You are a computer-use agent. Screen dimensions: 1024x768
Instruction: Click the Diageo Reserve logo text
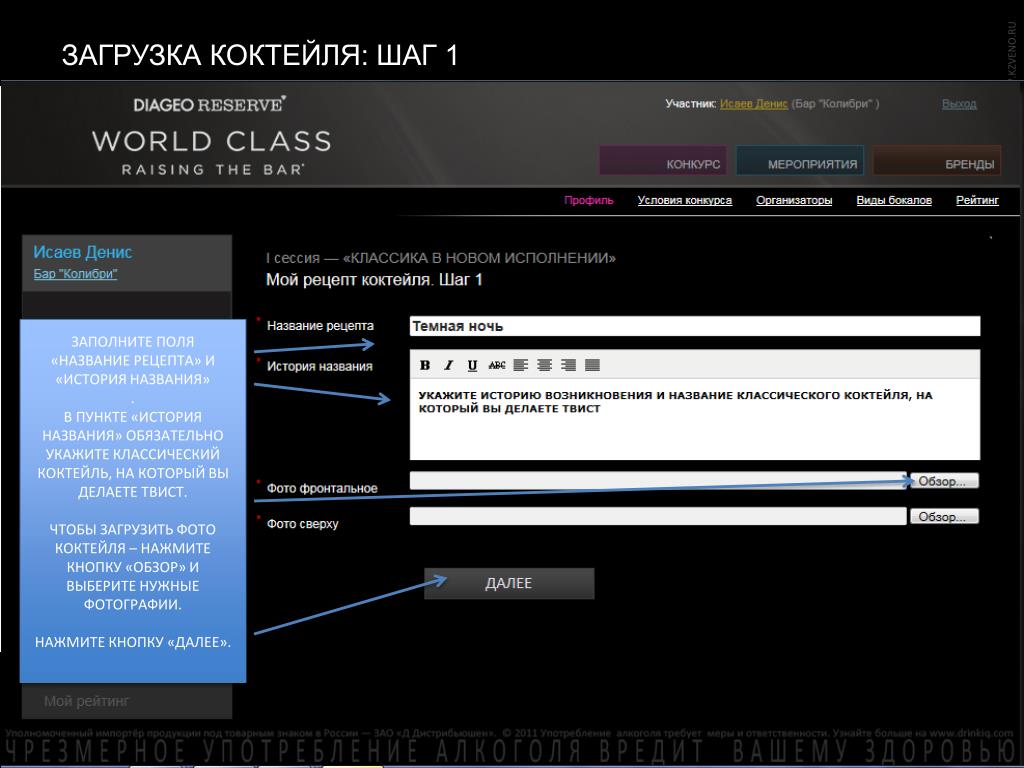(210, 104)
